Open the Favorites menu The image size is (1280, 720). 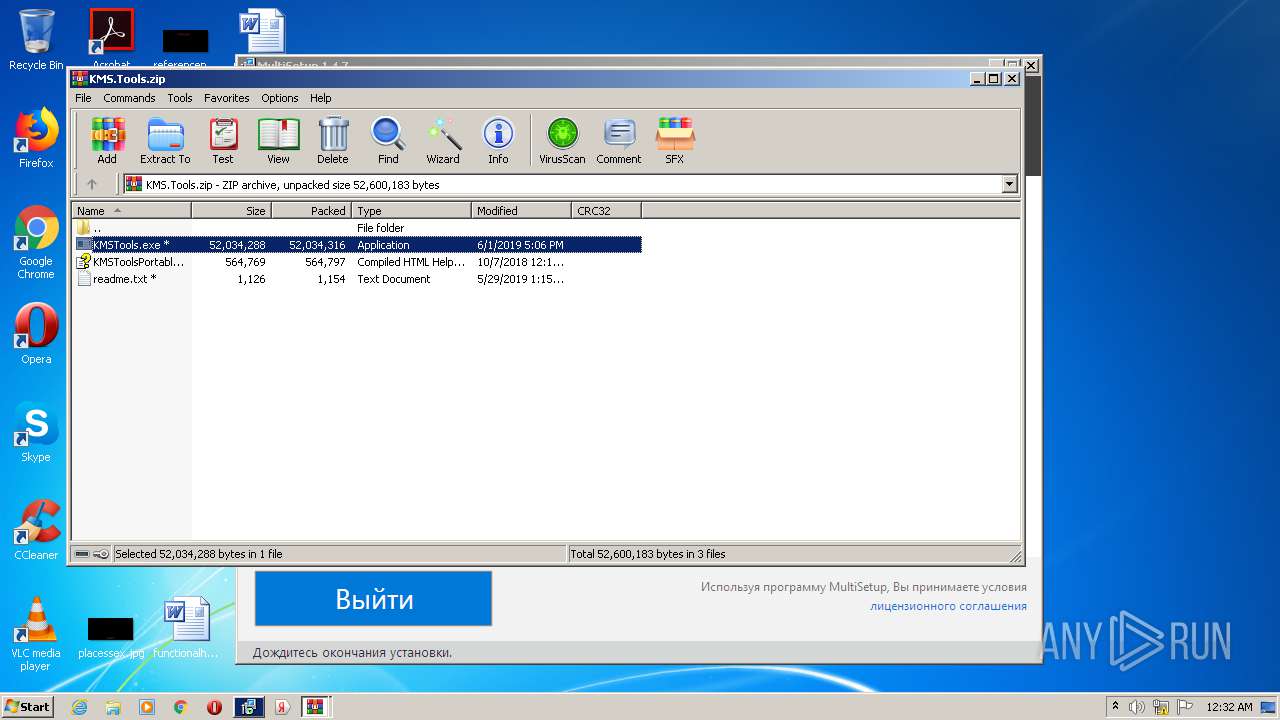(x=227, y=98)
